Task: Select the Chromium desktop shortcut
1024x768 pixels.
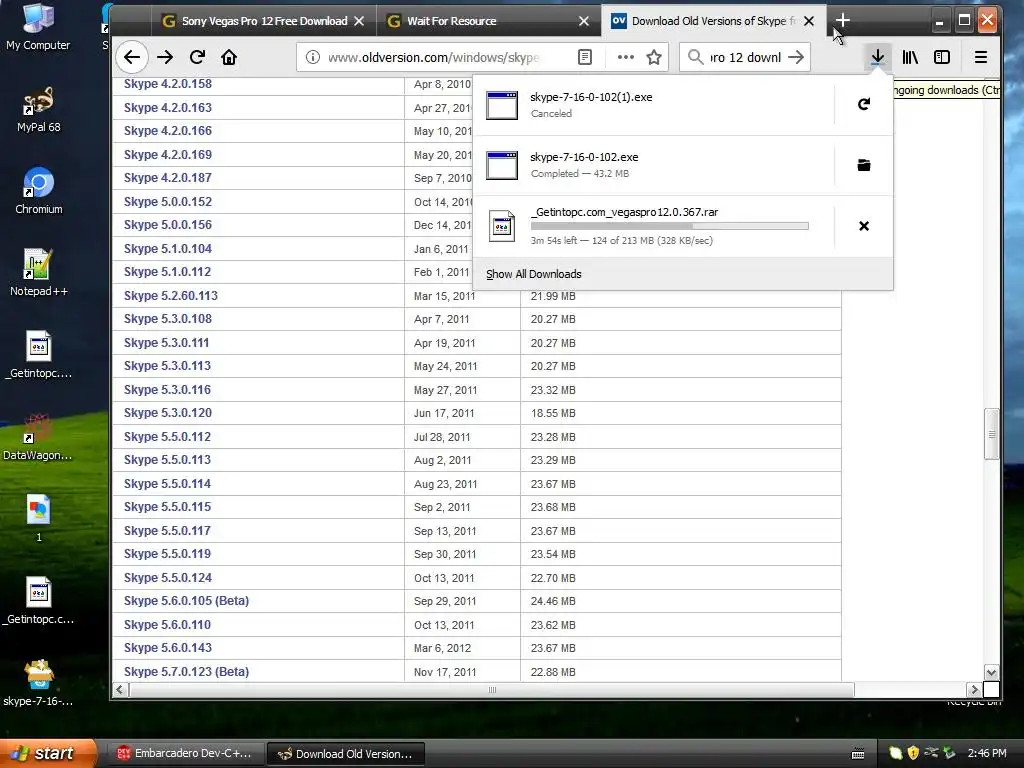Action: pyautogui.click(x=39, y=191)
